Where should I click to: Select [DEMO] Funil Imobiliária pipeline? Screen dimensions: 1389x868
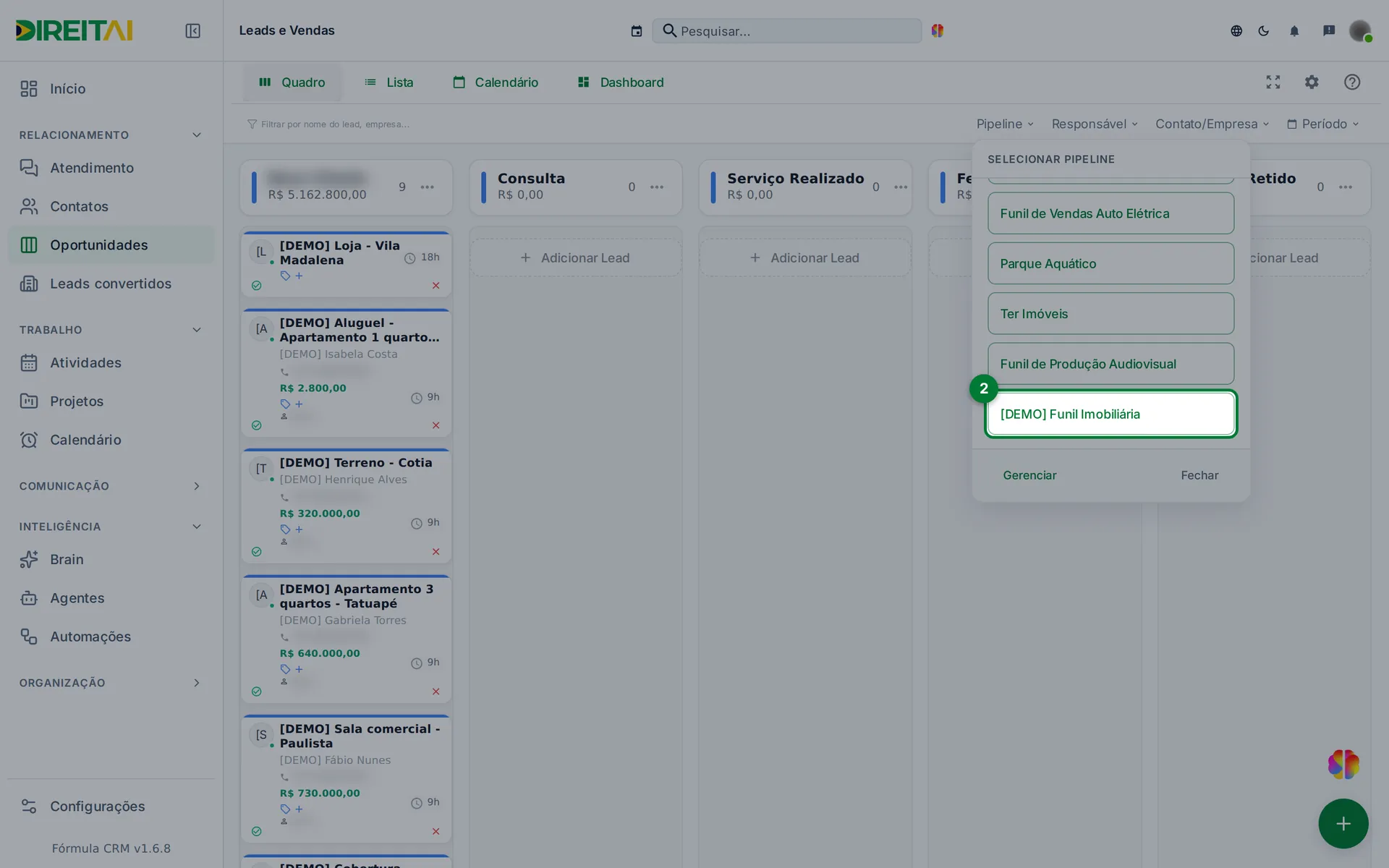tap(1111, 414)
